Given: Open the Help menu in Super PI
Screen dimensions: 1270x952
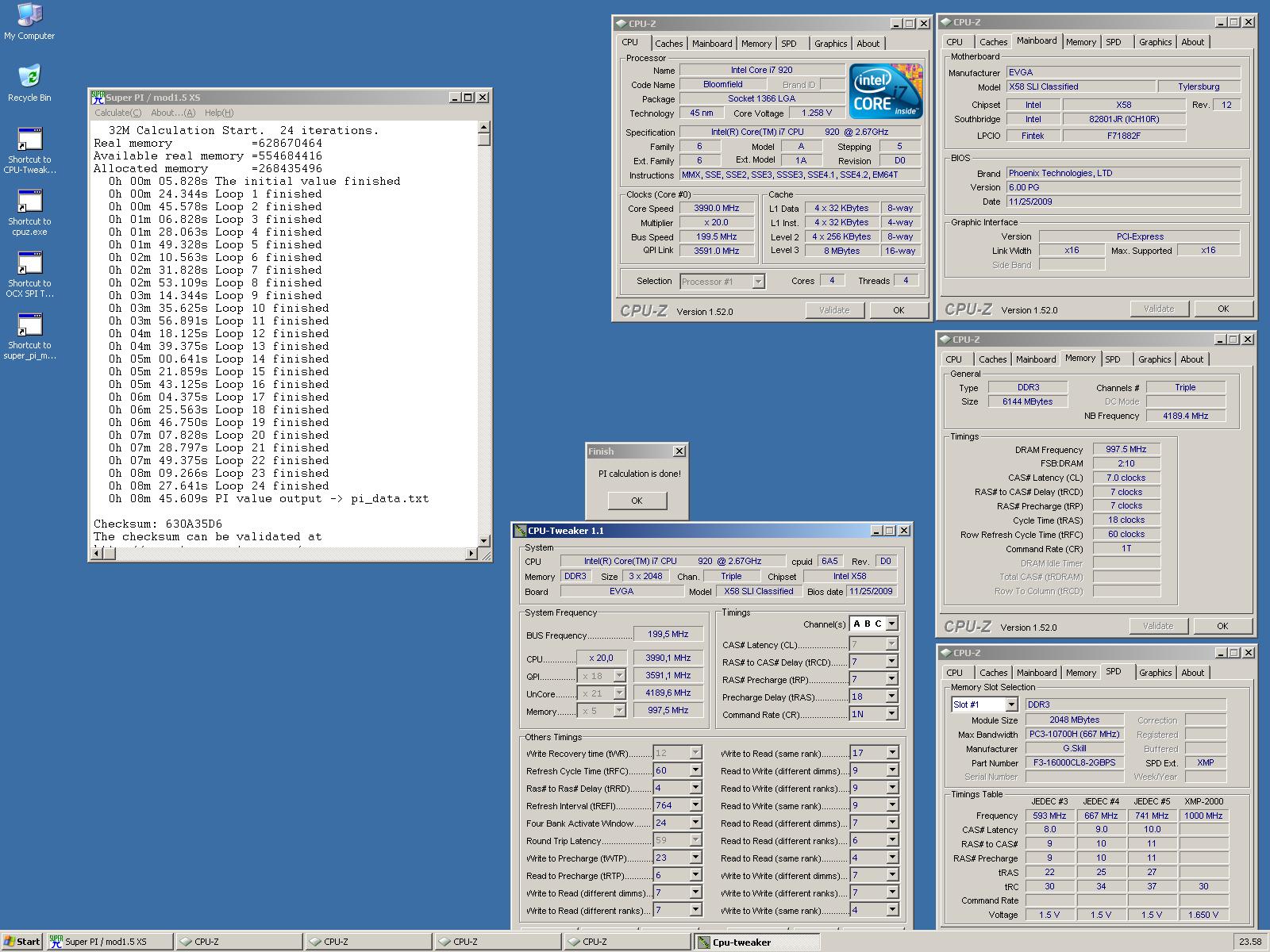Looking at the screenshot, I should click(x=219, y=113).
